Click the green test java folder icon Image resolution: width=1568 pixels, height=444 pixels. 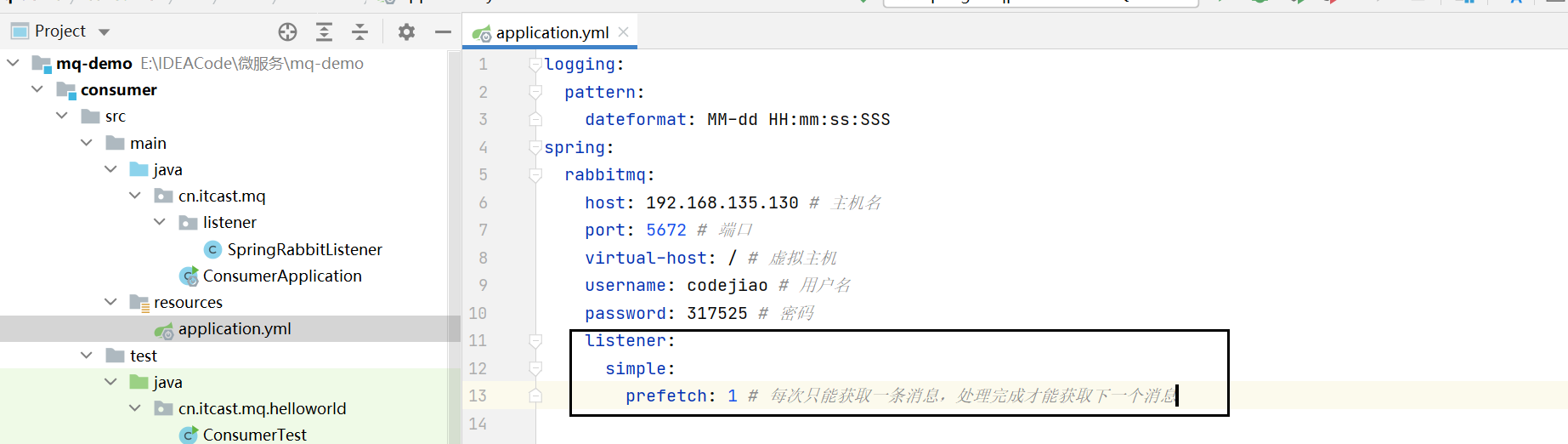(139, 382)
